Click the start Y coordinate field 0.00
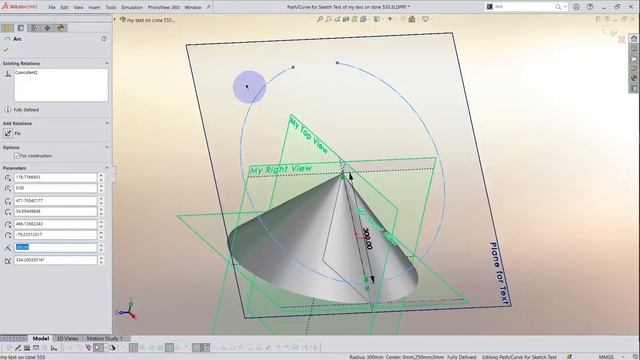 [x=56, y=188]
